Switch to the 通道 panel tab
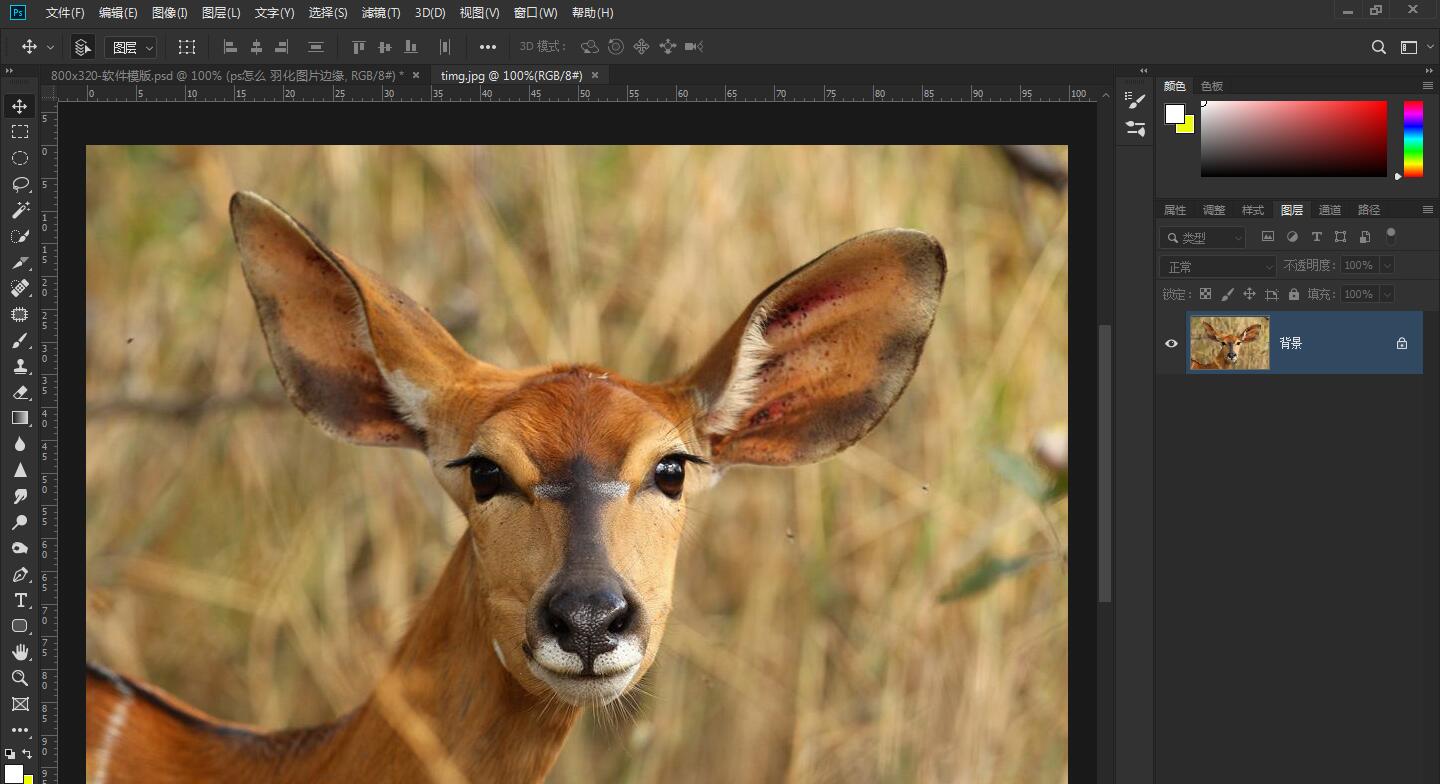Screen dimensions: 1440x784 coord(1329,210)
